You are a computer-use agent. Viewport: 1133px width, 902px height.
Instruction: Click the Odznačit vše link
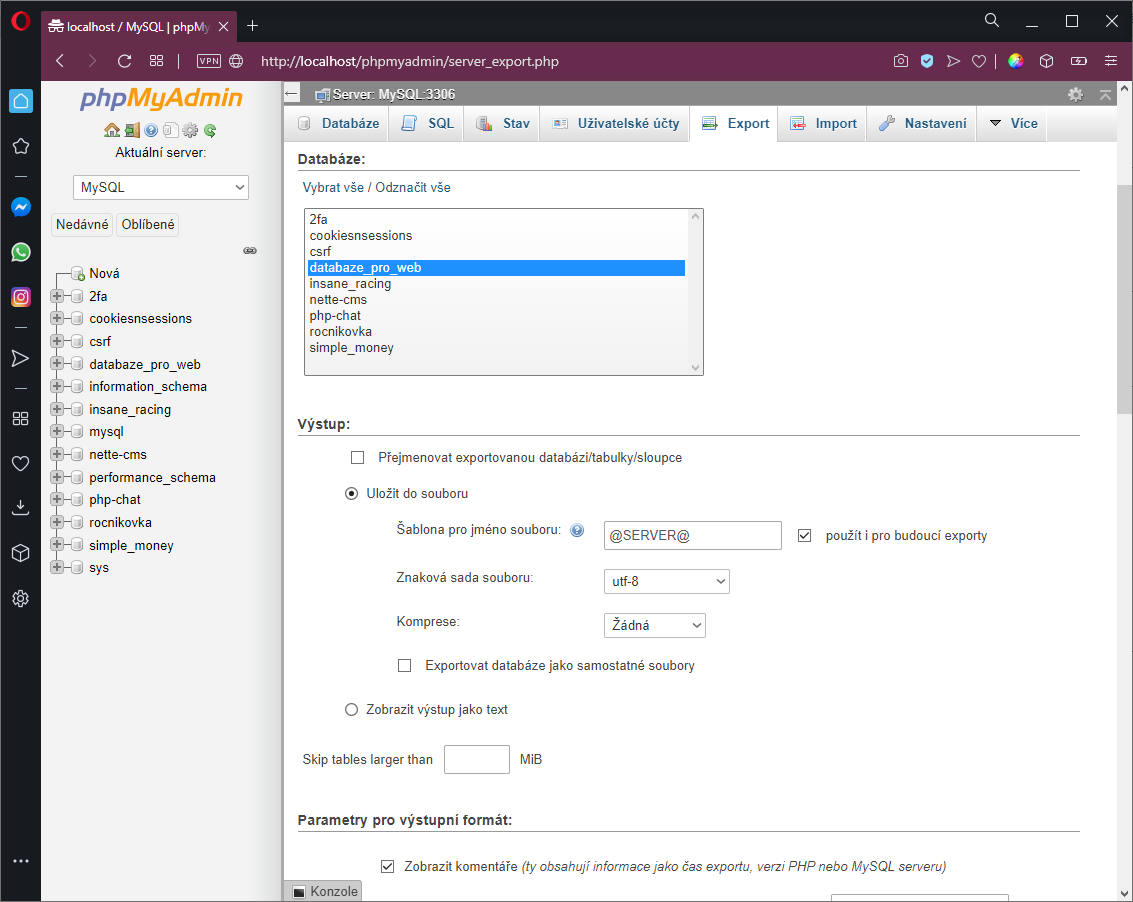point(413,187)
